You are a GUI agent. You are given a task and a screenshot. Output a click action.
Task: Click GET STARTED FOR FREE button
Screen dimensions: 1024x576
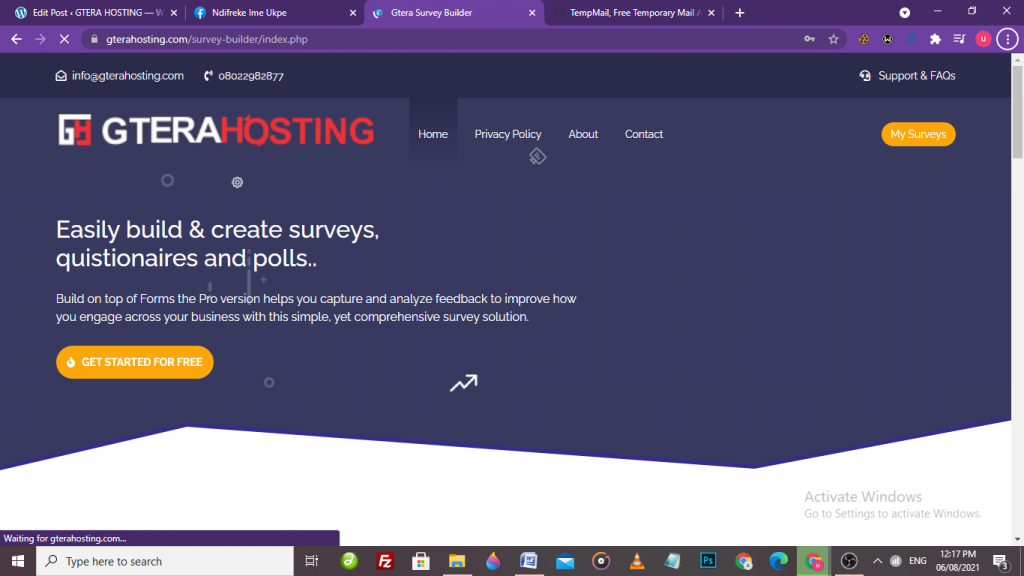click(x=135, y=362)
